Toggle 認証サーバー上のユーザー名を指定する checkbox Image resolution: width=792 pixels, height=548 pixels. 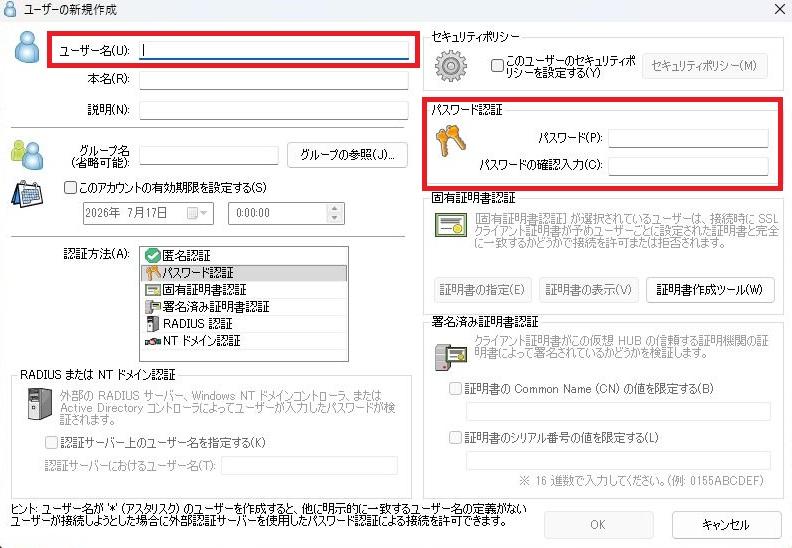(x=51, y=443)
